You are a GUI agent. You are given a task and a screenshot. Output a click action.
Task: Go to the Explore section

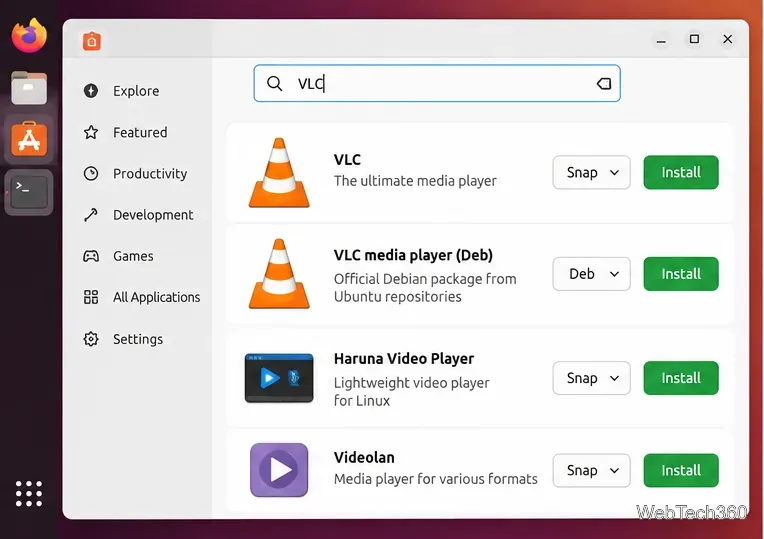136,91
